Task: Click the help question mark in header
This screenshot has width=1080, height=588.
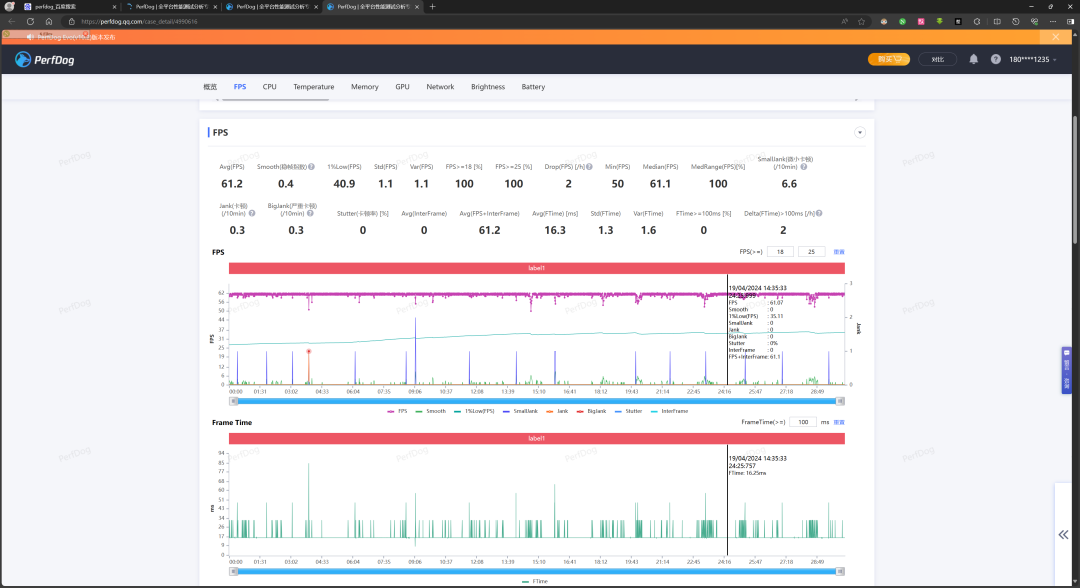Action: [x=995, y=59]
